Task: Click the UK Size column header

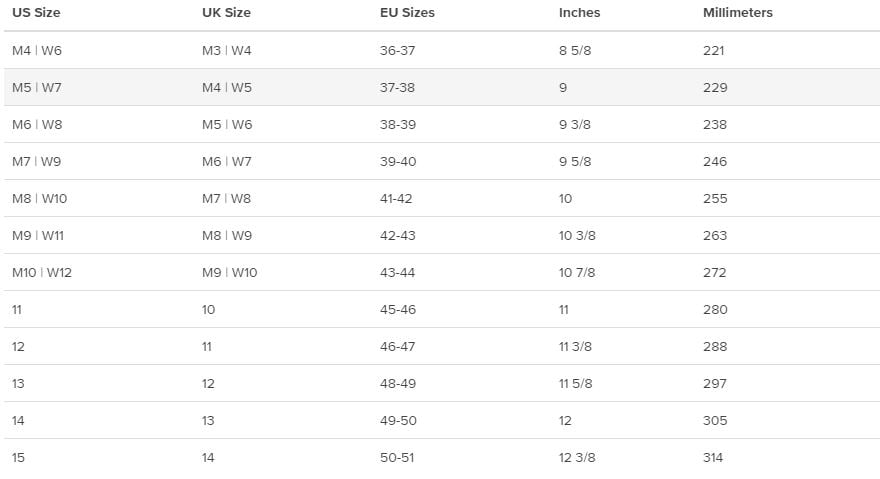Action: [226, 12]
